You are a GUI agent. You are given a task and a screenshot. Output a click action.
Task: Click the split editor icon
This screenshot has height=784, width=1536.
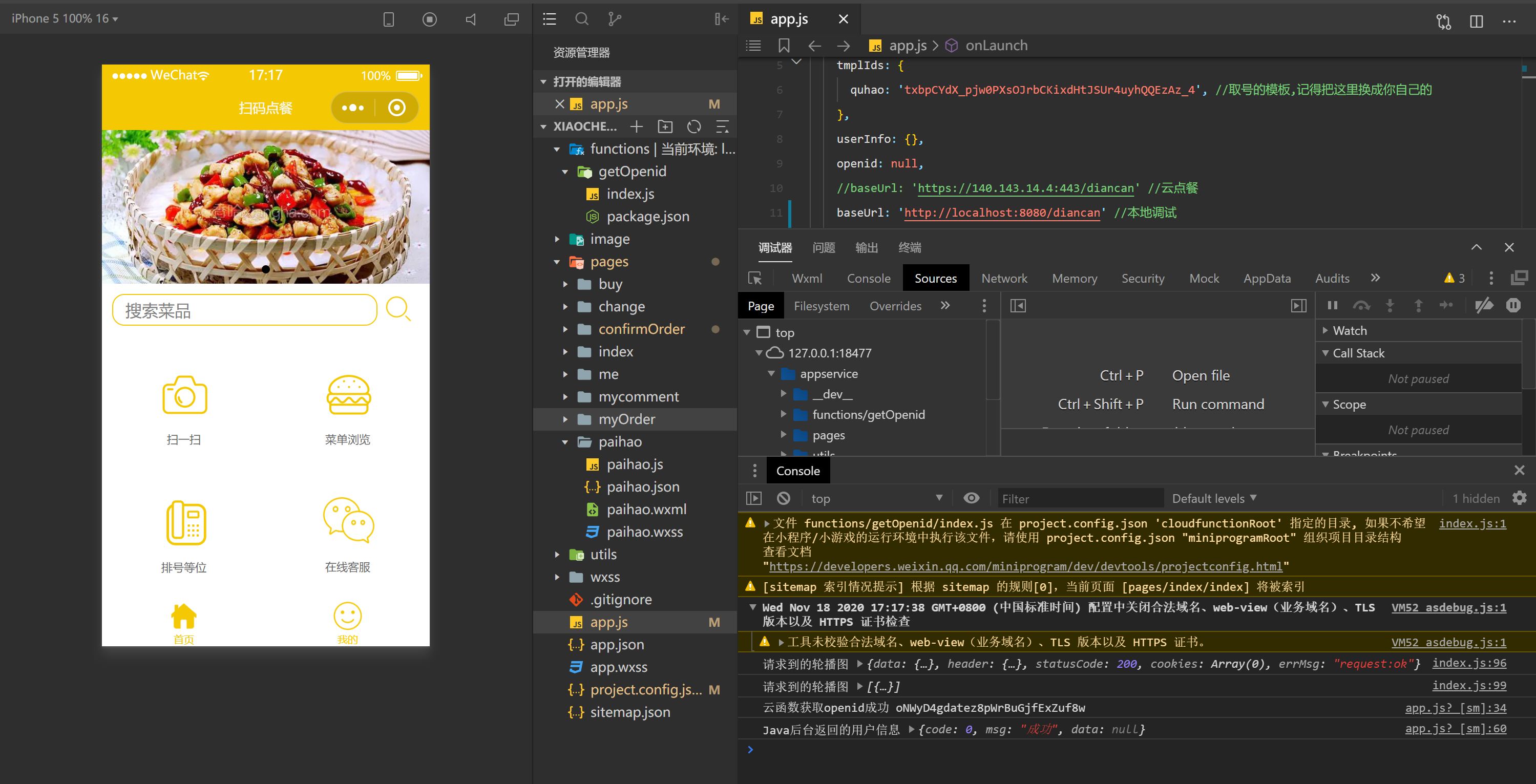pos(1477,22)
